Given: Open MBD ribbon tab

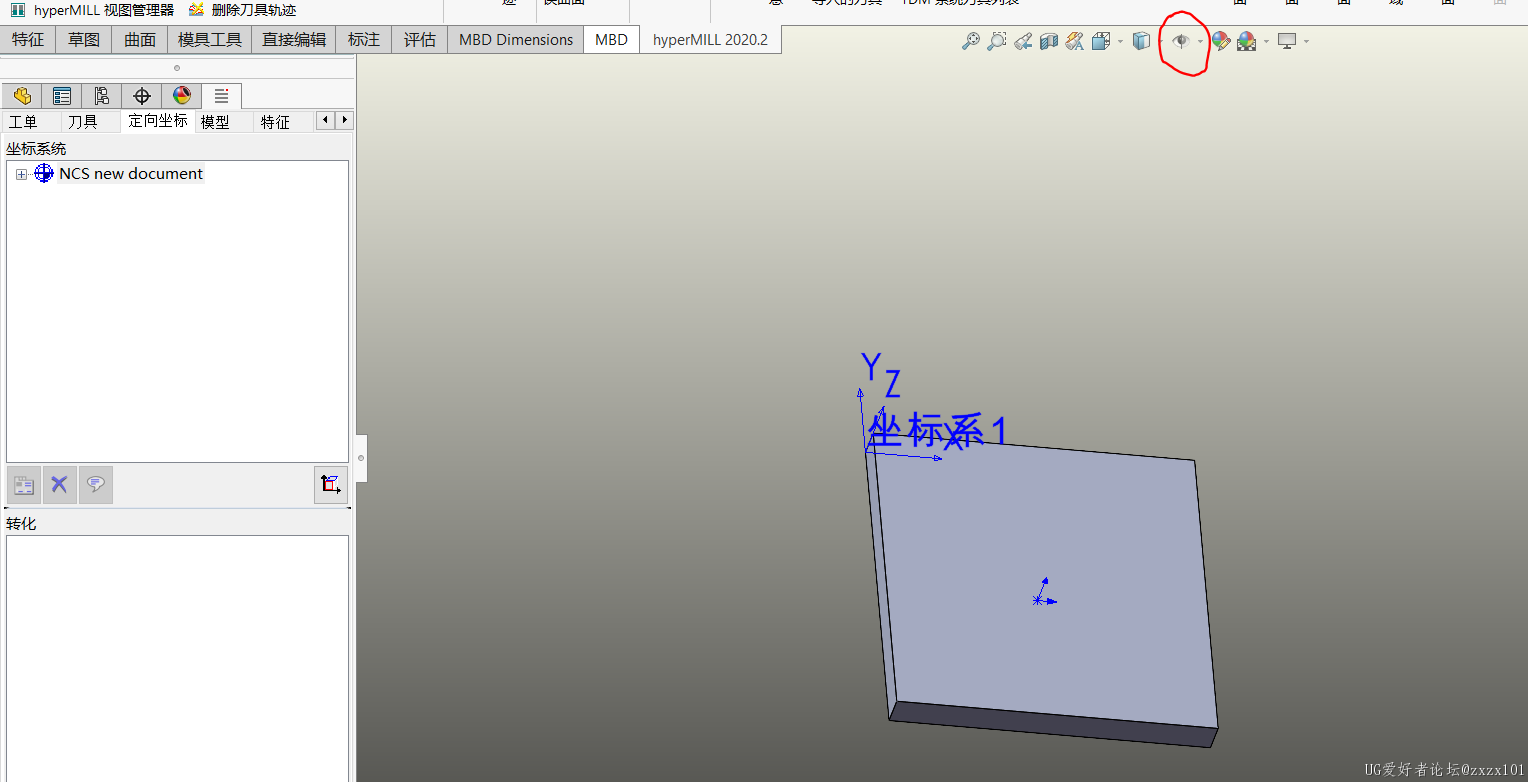Looking at the screenshot, I should (x=611, y=40).
